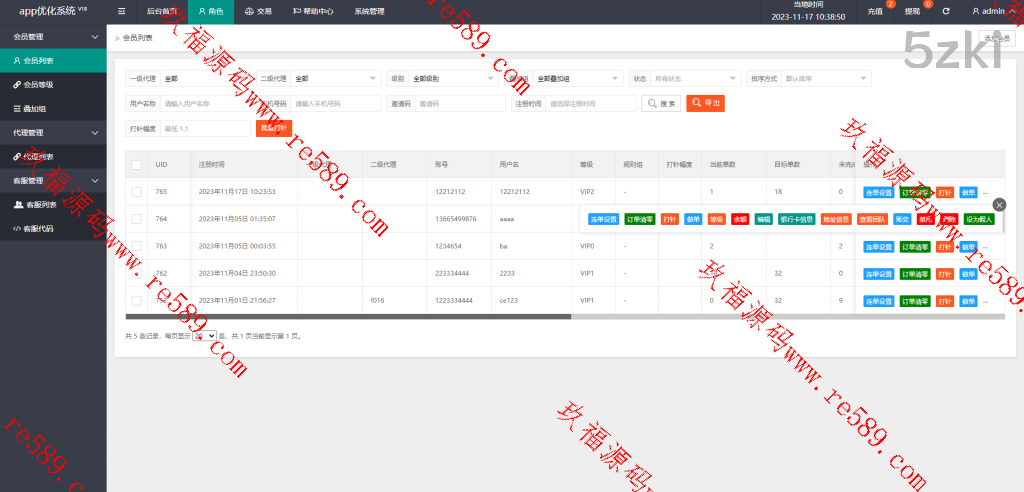
Task: Close the expanded actions popup with X
Action: [x=999, y=205]
